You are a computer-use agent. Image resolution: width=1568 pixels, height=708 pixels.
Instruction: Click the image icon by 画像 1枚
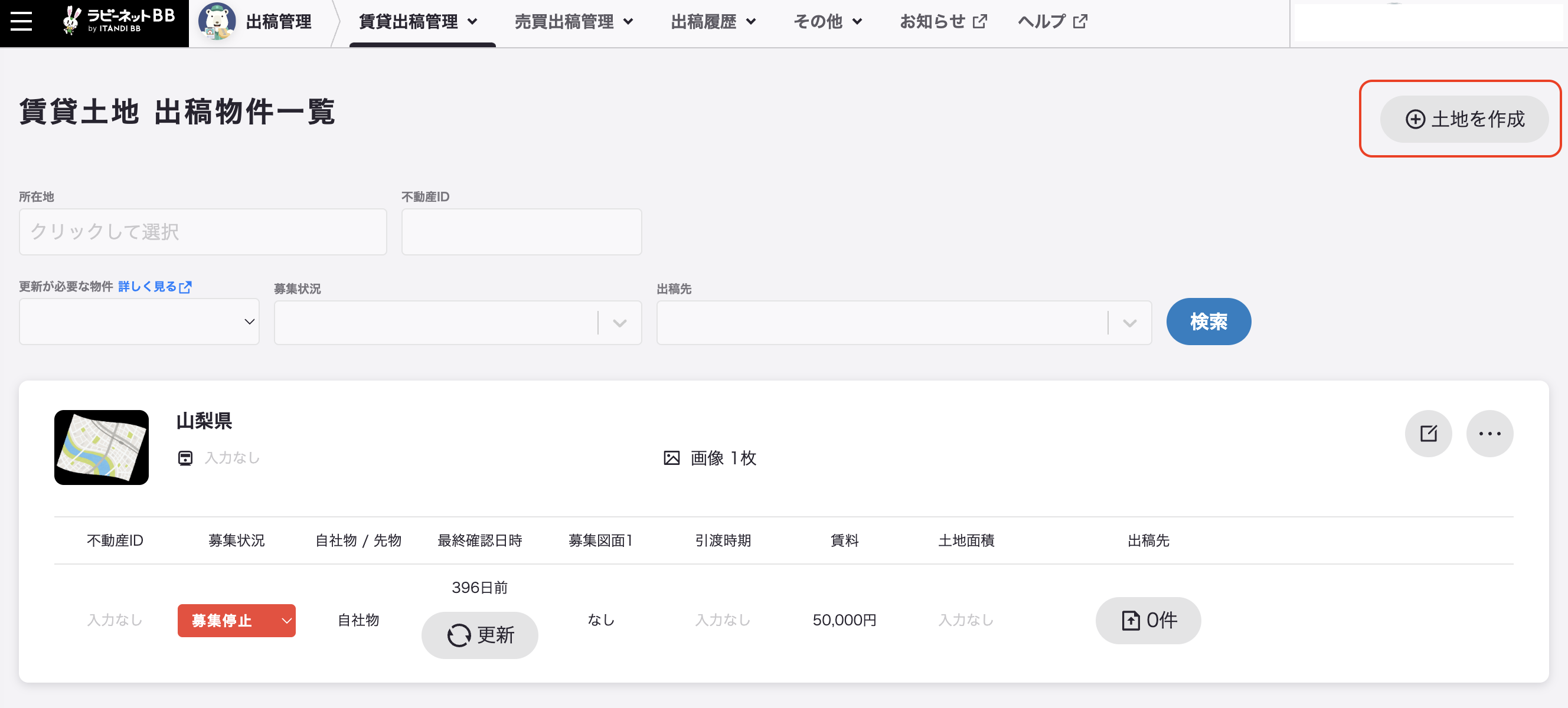[671, 458]
